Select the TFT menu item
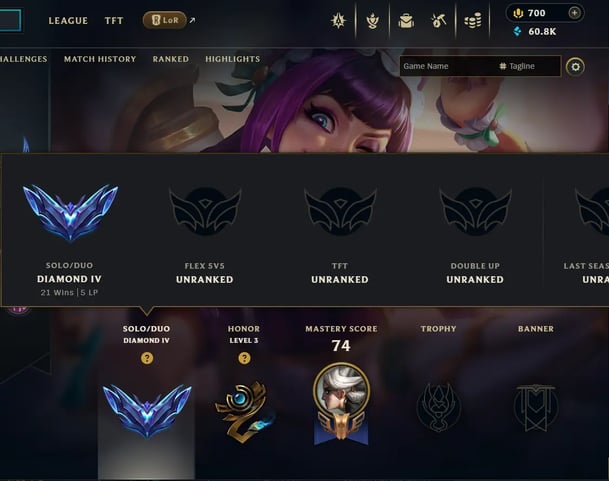Viewport: 609px width, 481px height. [114, 21]
